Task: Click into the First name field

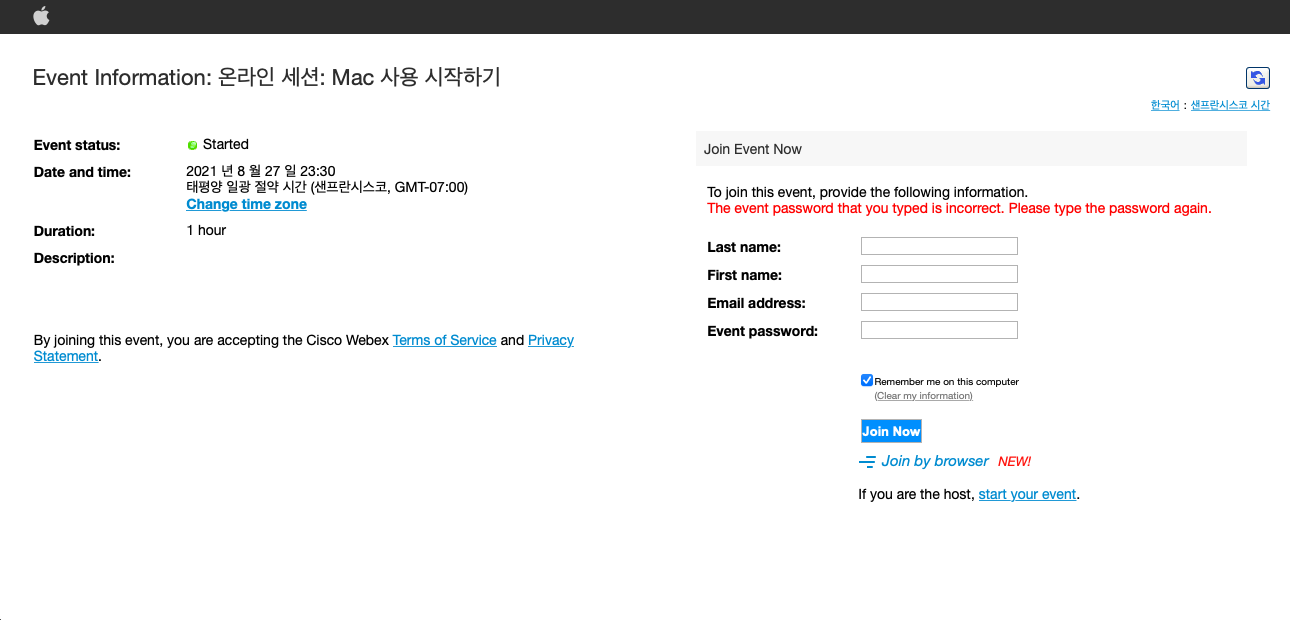Action: click(x=939, y=274)
